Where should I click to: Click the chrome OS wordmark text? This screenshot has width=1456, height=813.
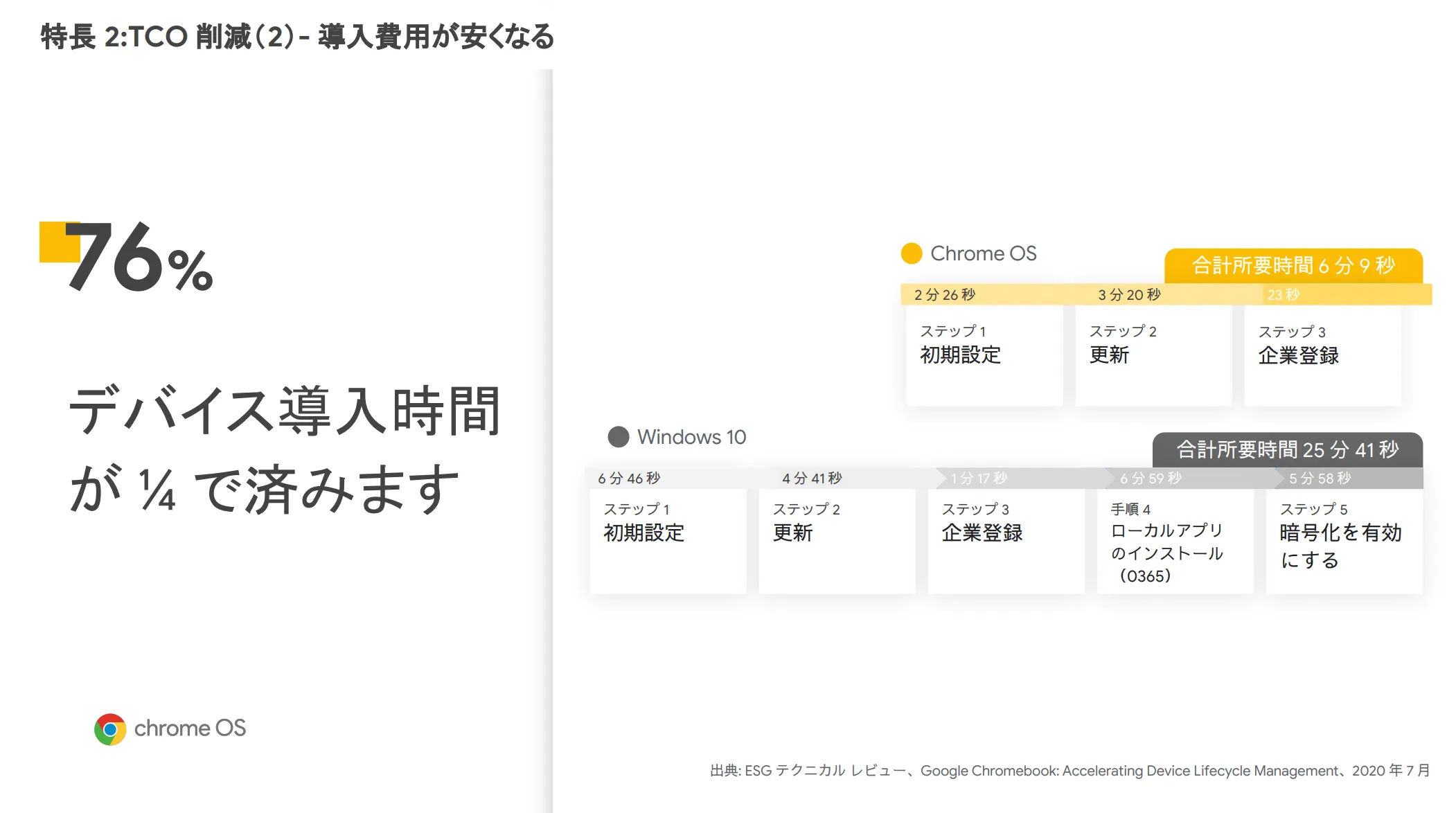[190, 729]
